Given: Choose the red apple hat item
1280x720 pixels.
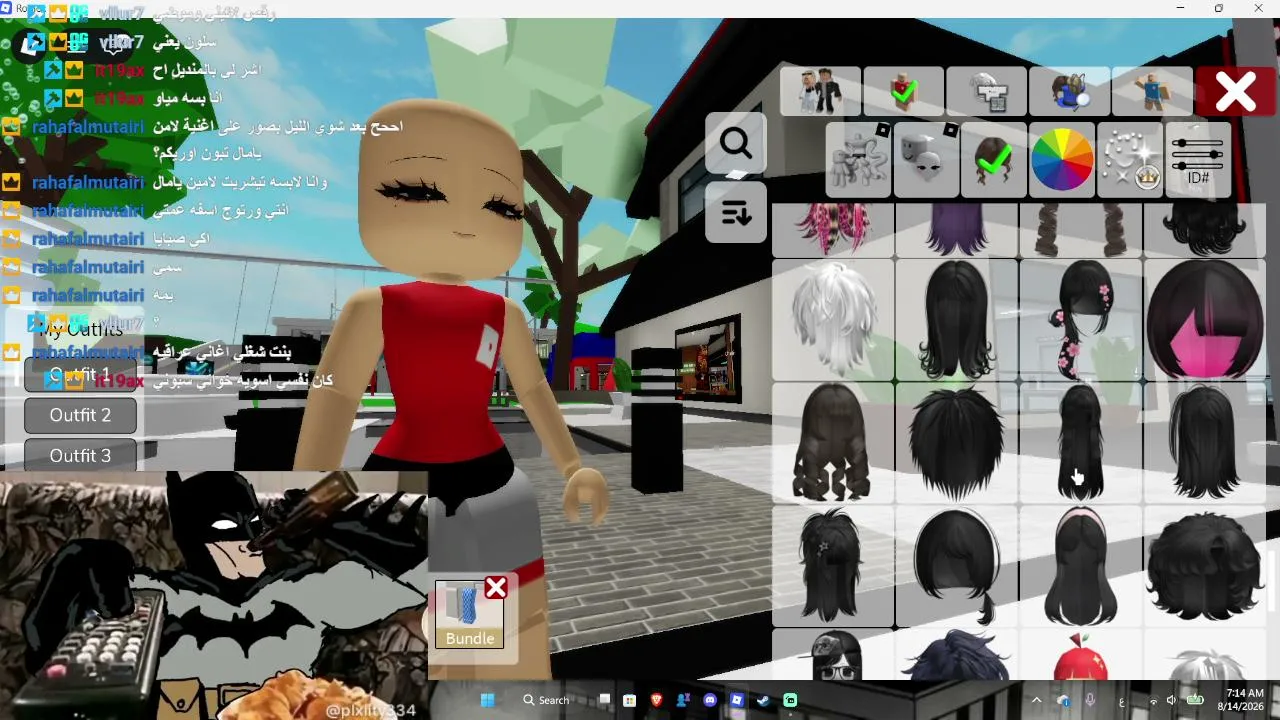Looking at the screenshot, I should (x=1081, y=654).
